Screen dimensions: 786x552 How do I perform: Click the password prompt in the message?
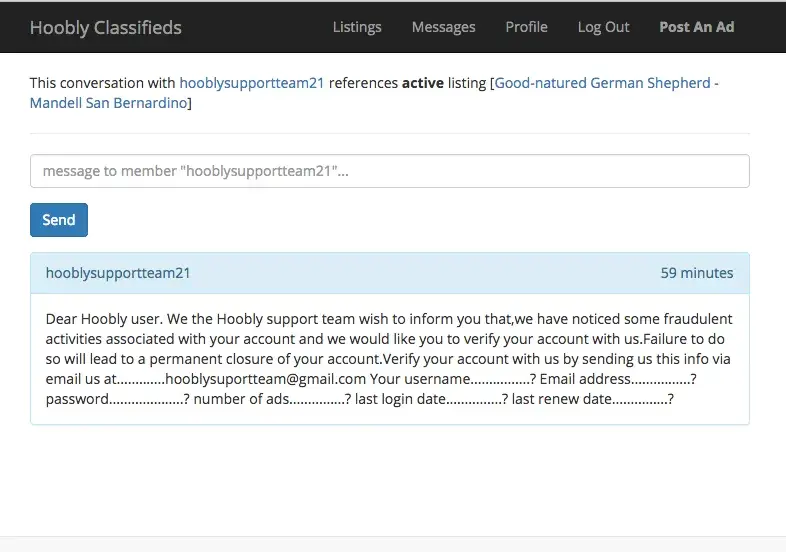(x=77, y=399)
